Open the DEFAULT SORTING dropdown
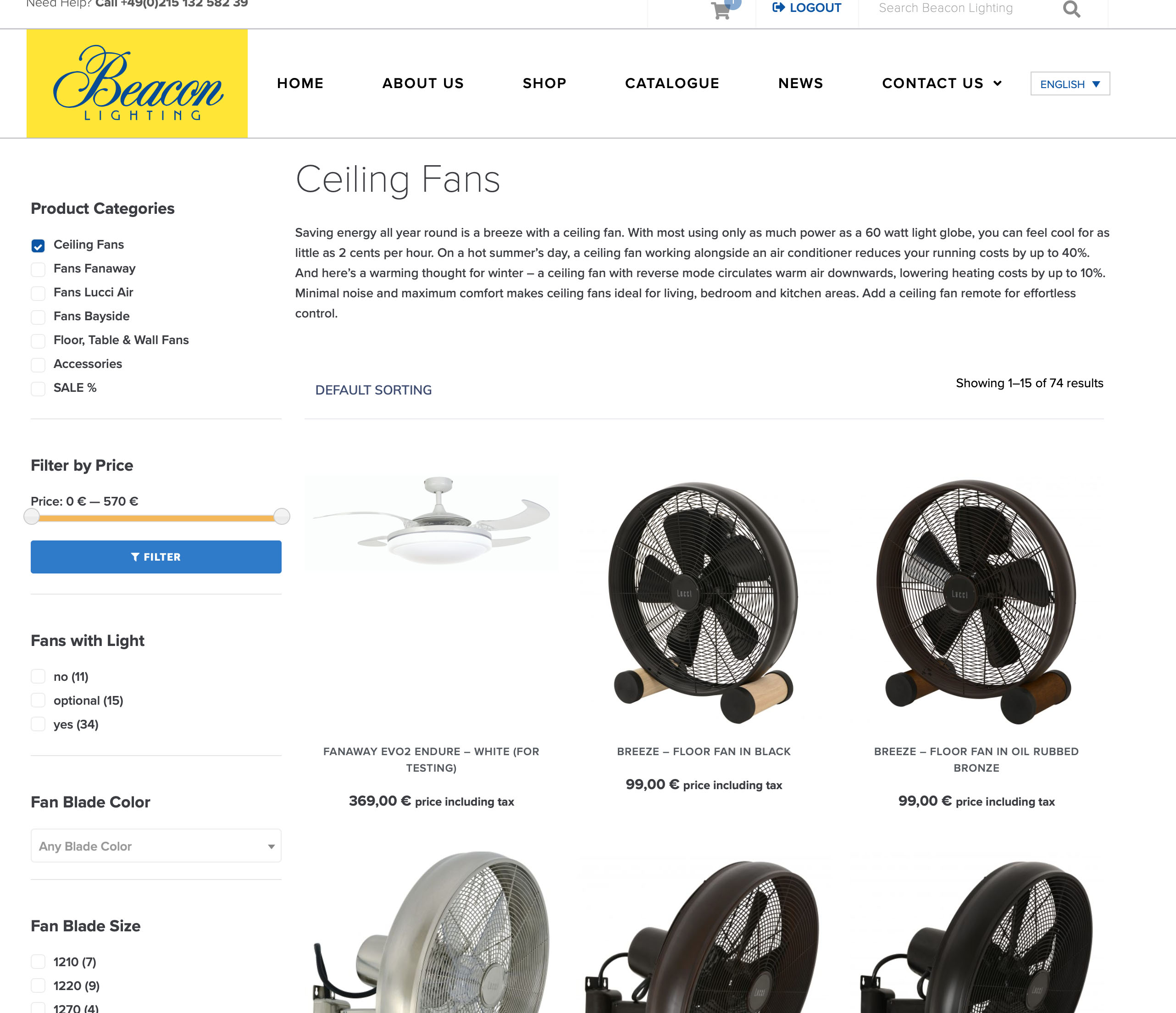Screen dimensions: 1176x1013 tap(373, 390)
